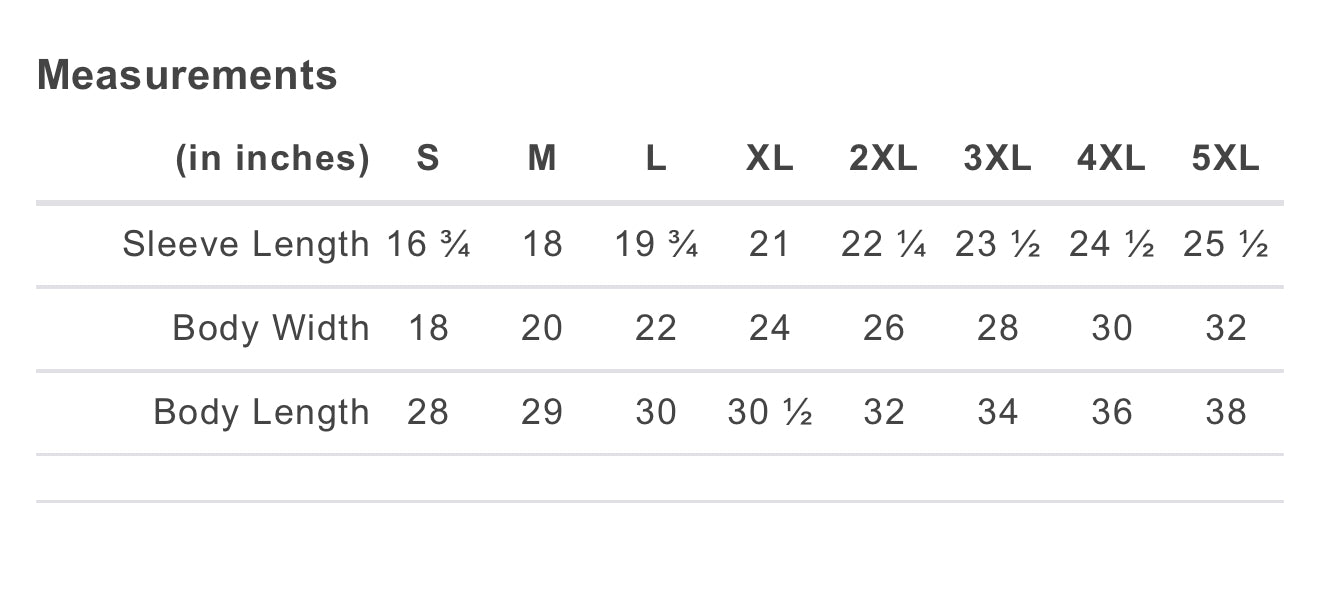Click the 19 ¾ sleeve length for L

(x=656, y=244)
